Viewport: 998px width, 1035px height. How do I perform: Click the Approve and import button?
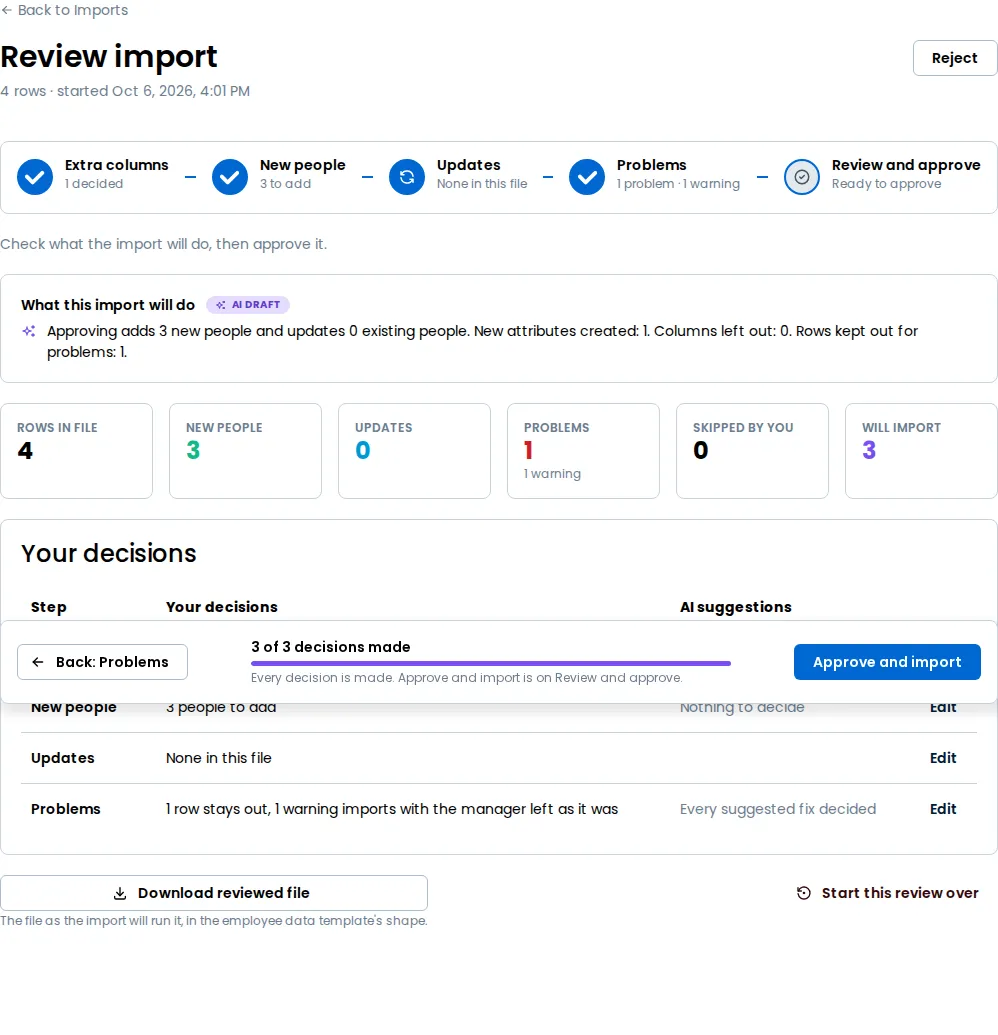[887, 662]
